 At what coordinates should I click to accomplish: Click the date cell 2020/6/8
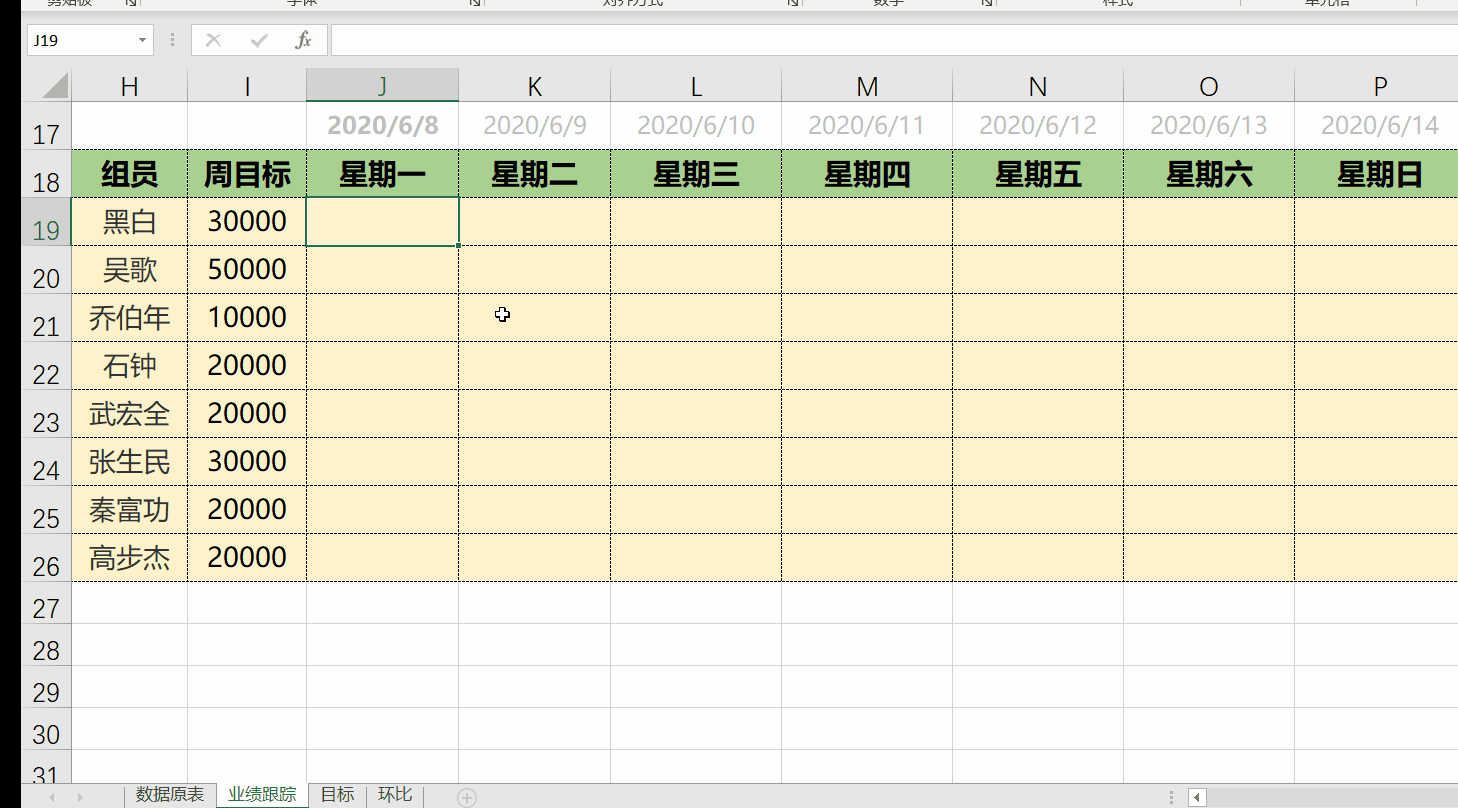tap(382, 126)
